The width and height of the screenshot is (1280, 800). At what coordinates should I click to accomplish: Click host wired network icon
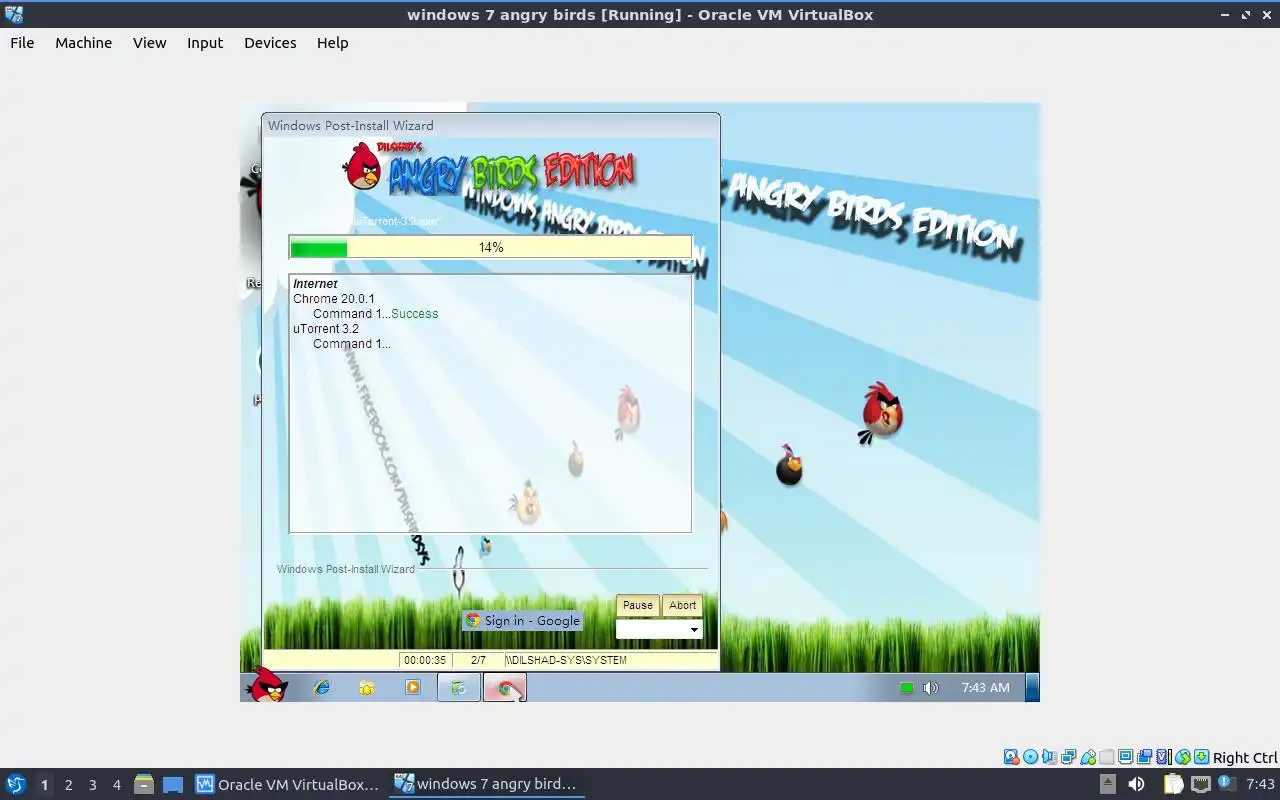1200,785
